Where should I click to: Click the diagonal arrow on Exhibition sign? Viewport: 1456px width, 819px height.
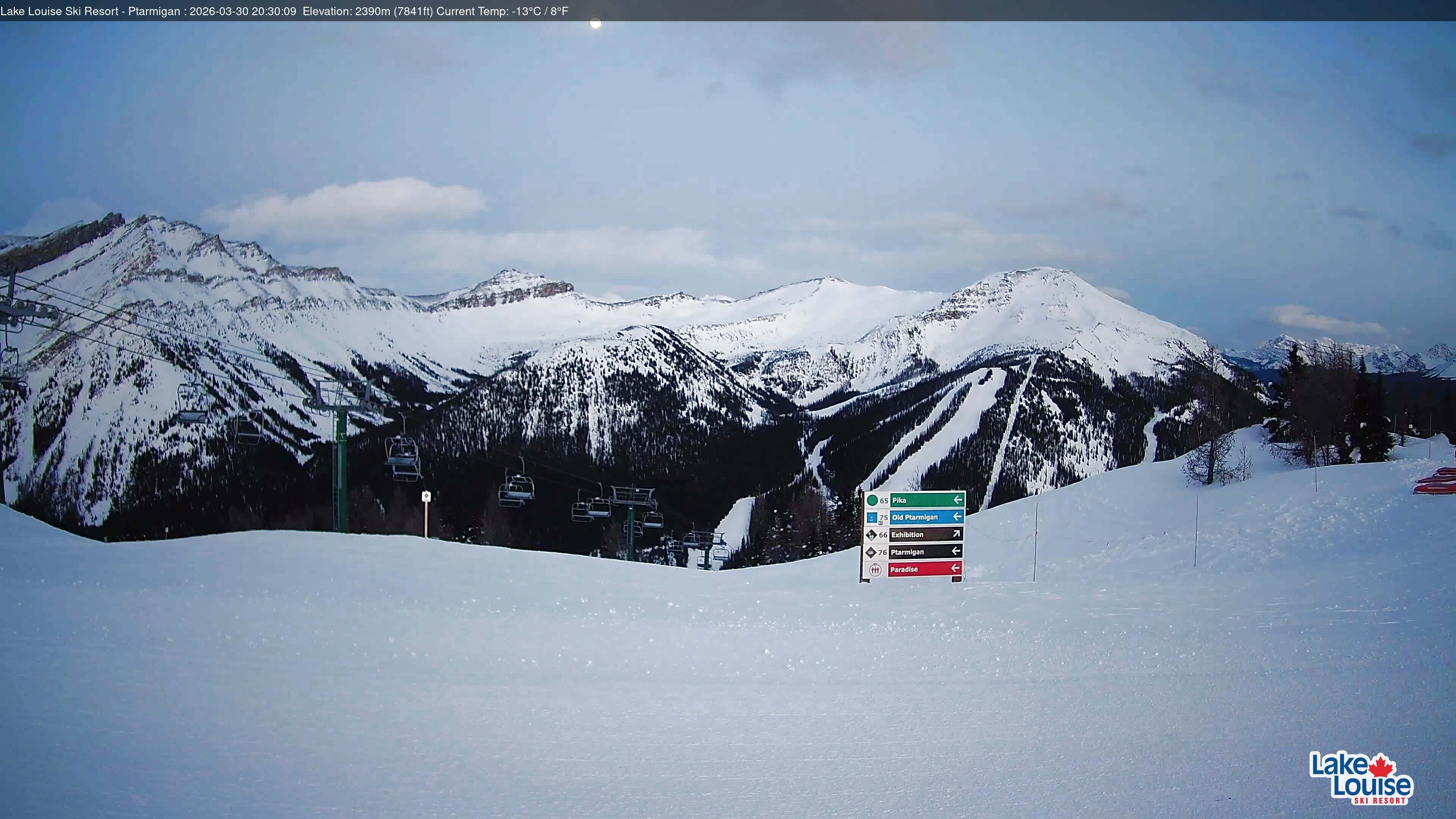pos(956,533)
